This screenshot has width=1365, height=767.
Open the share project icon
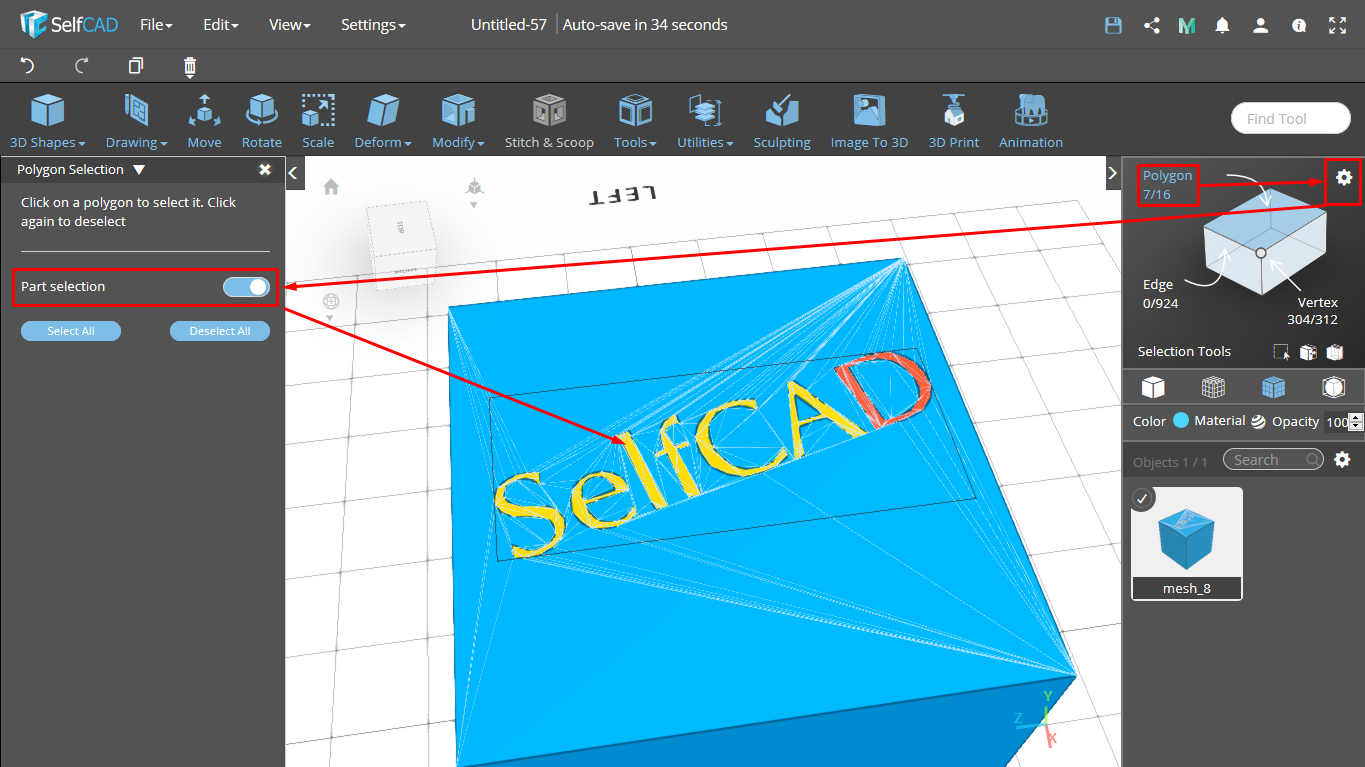[x=1151, y=25]
